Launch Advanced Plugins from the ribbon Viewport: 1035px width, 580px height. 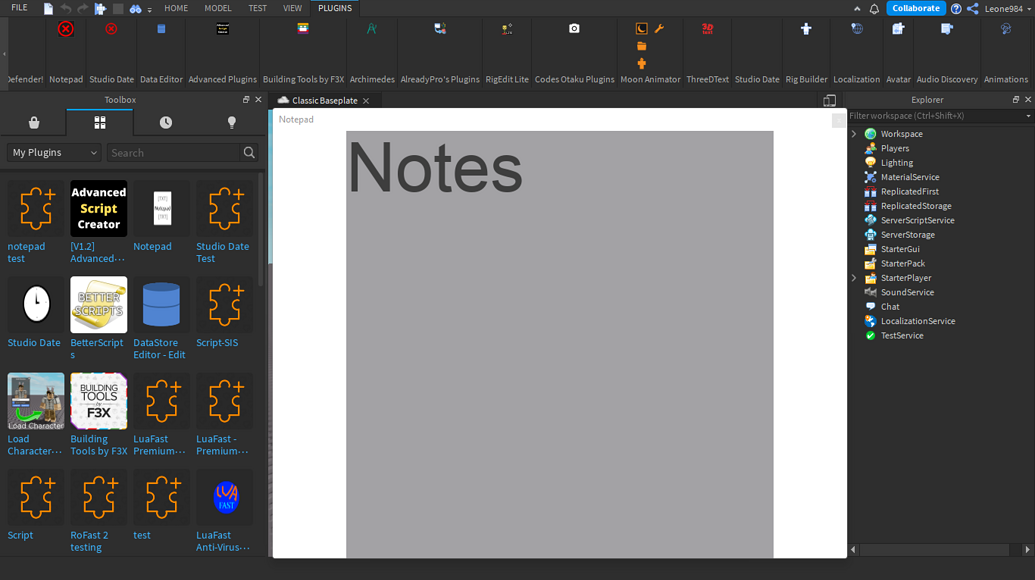point(222,29)
